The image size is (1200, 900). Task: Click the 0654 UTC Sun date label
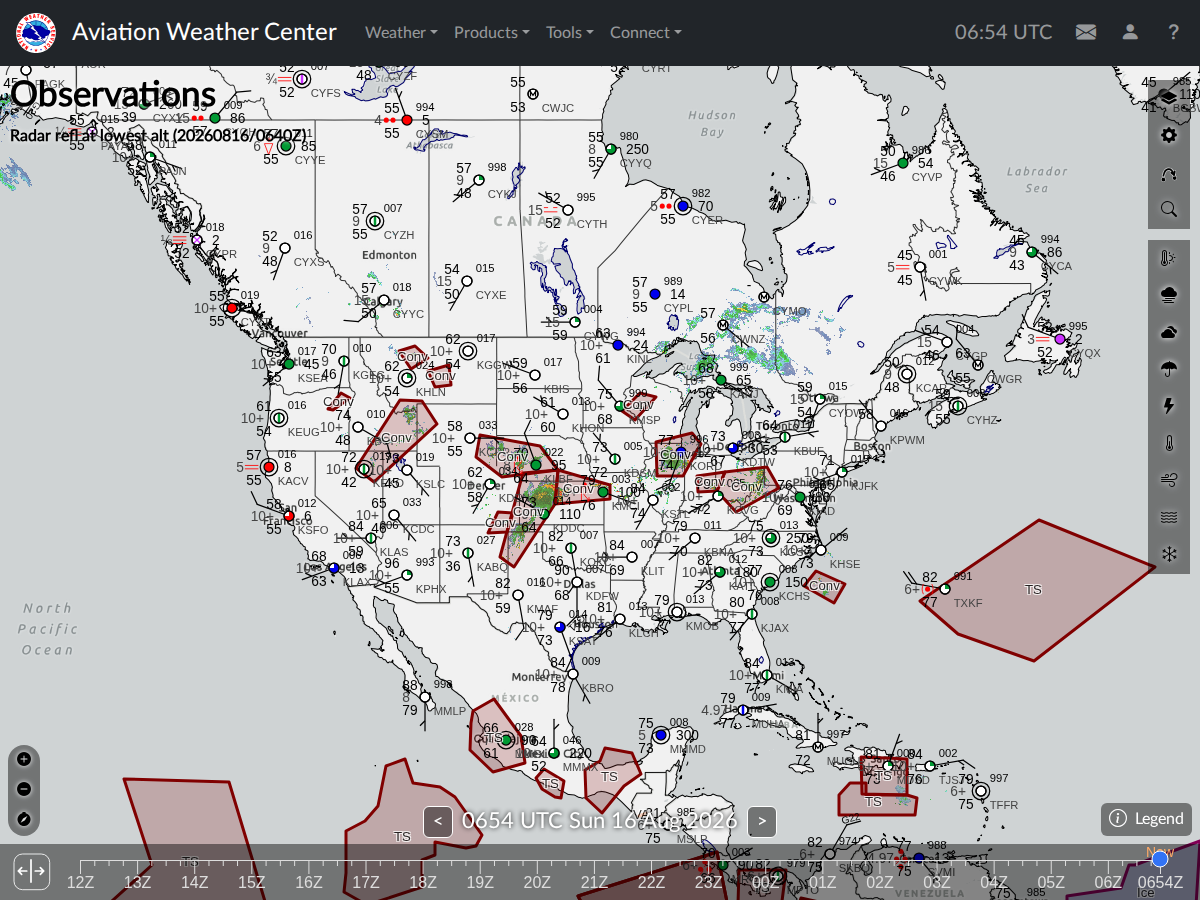click(x=599, y=821)
